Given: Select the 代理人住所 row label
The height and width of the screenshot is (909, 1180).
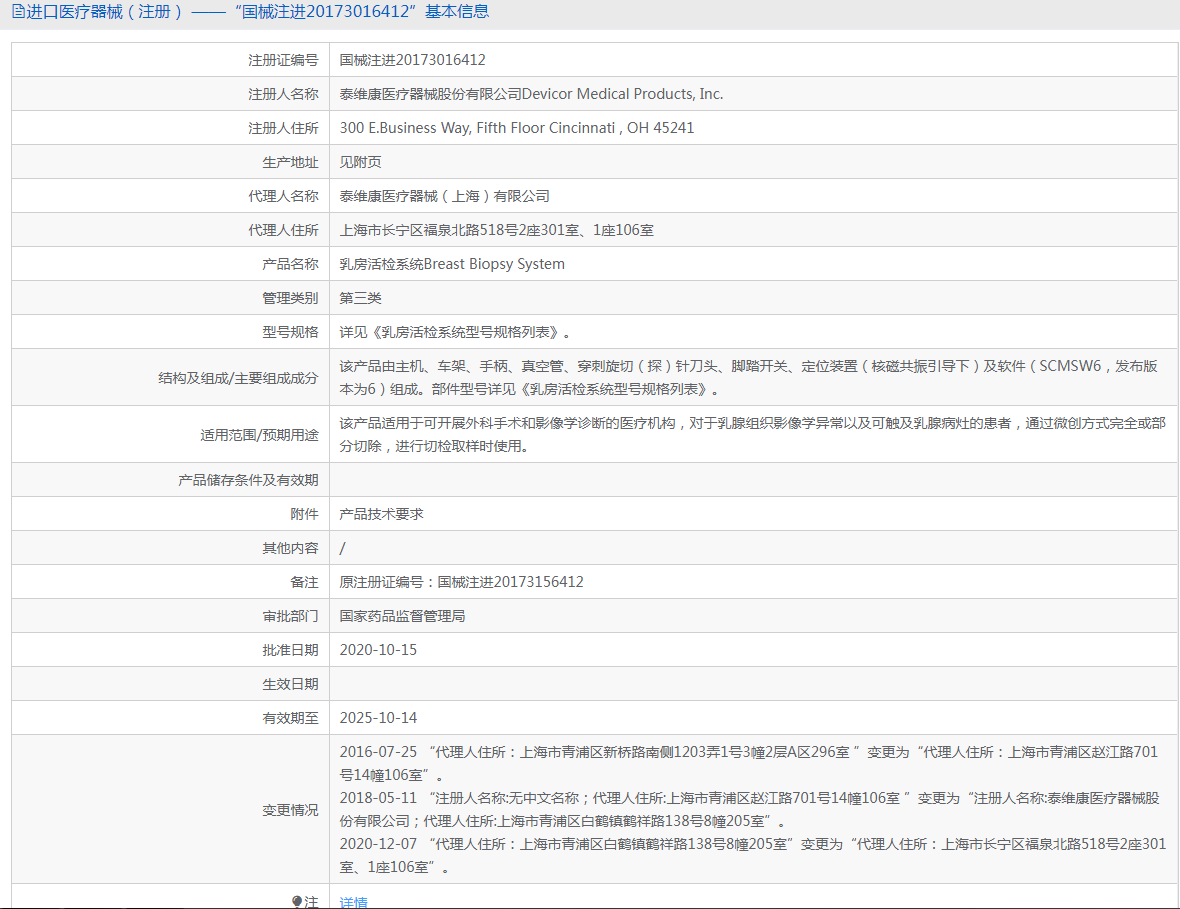Looking at the screenshot, I should pyautogui.click(x=283, y=230).
